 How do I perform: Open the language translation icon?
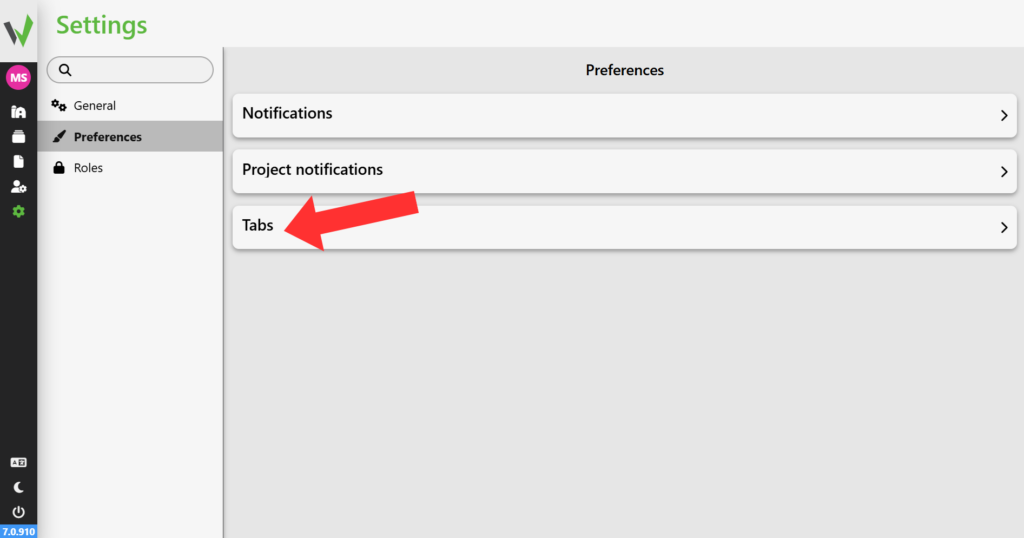pyautogui.click(x=18, y=462)
